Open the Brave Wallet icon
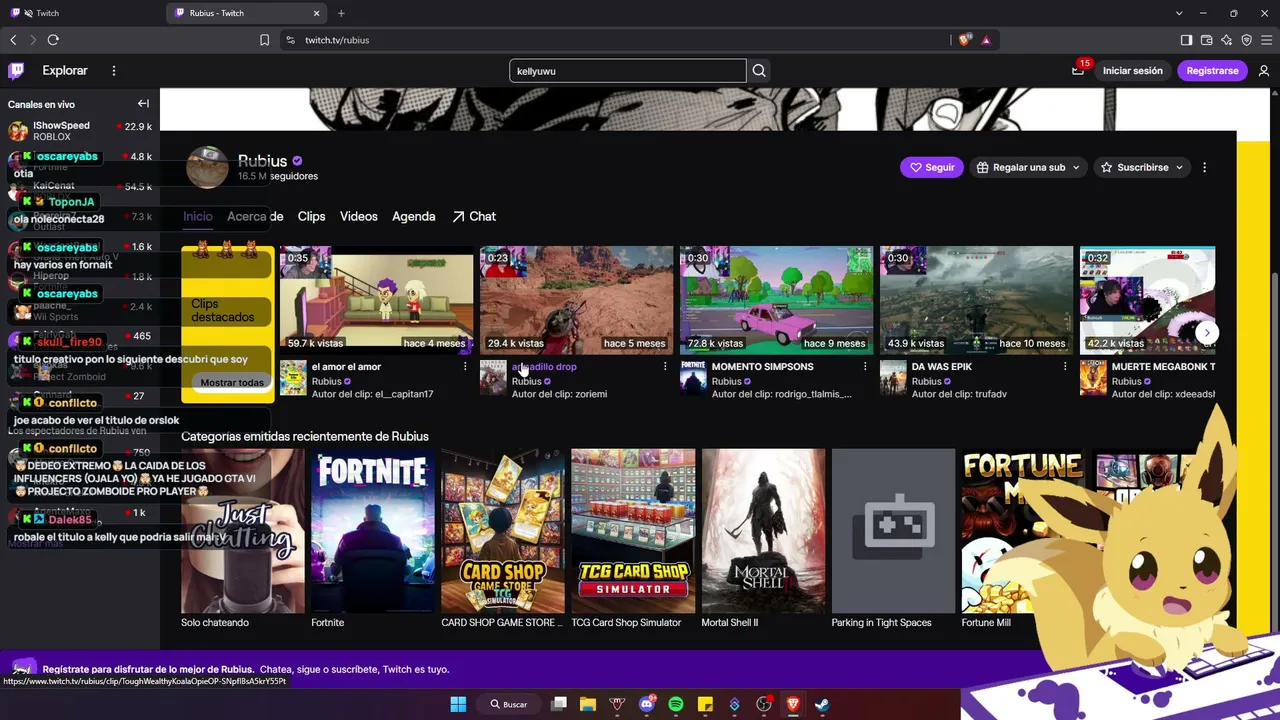 [x=1207, y=40]
